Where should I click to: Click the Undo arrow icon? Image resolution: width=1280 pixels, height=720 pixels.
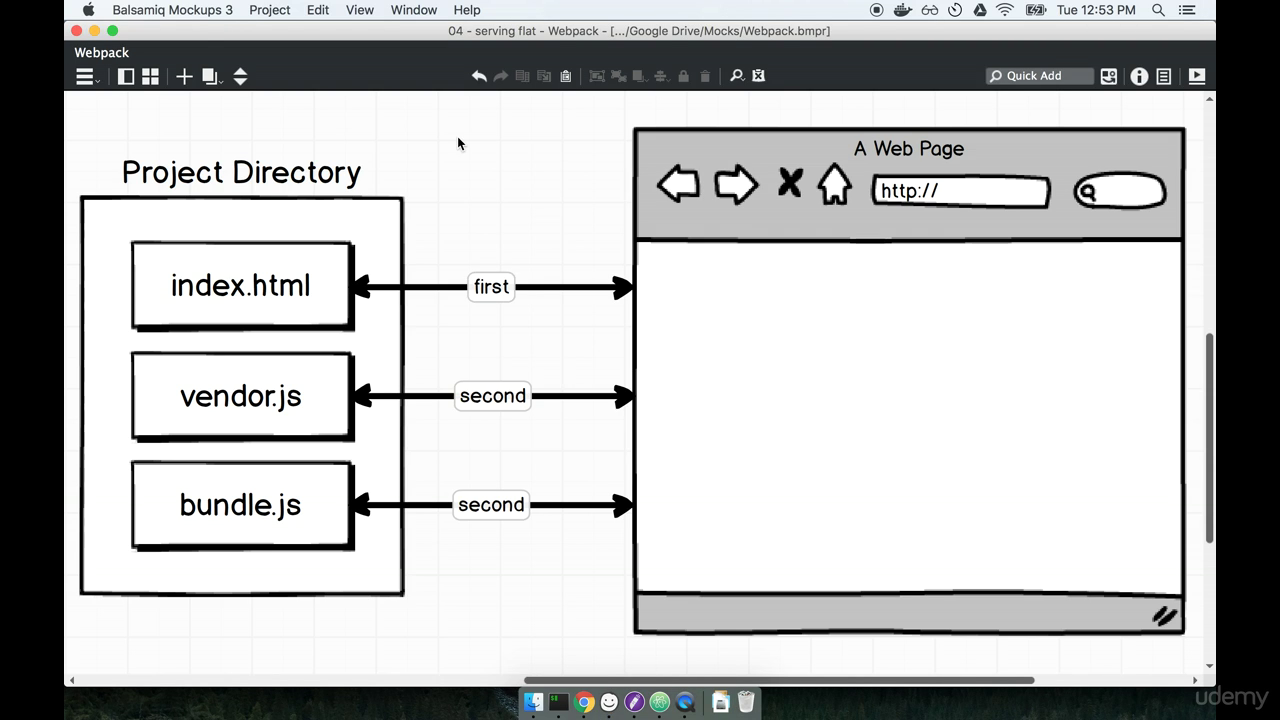click(479, 76)
